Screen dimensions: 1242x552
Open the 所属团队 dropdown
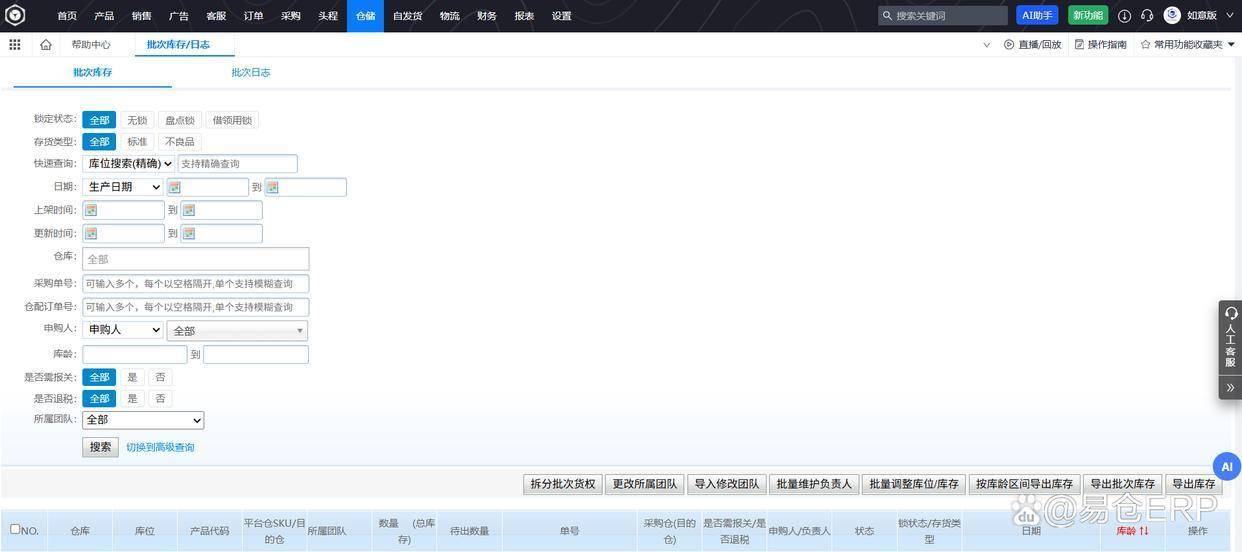point(143,420)
